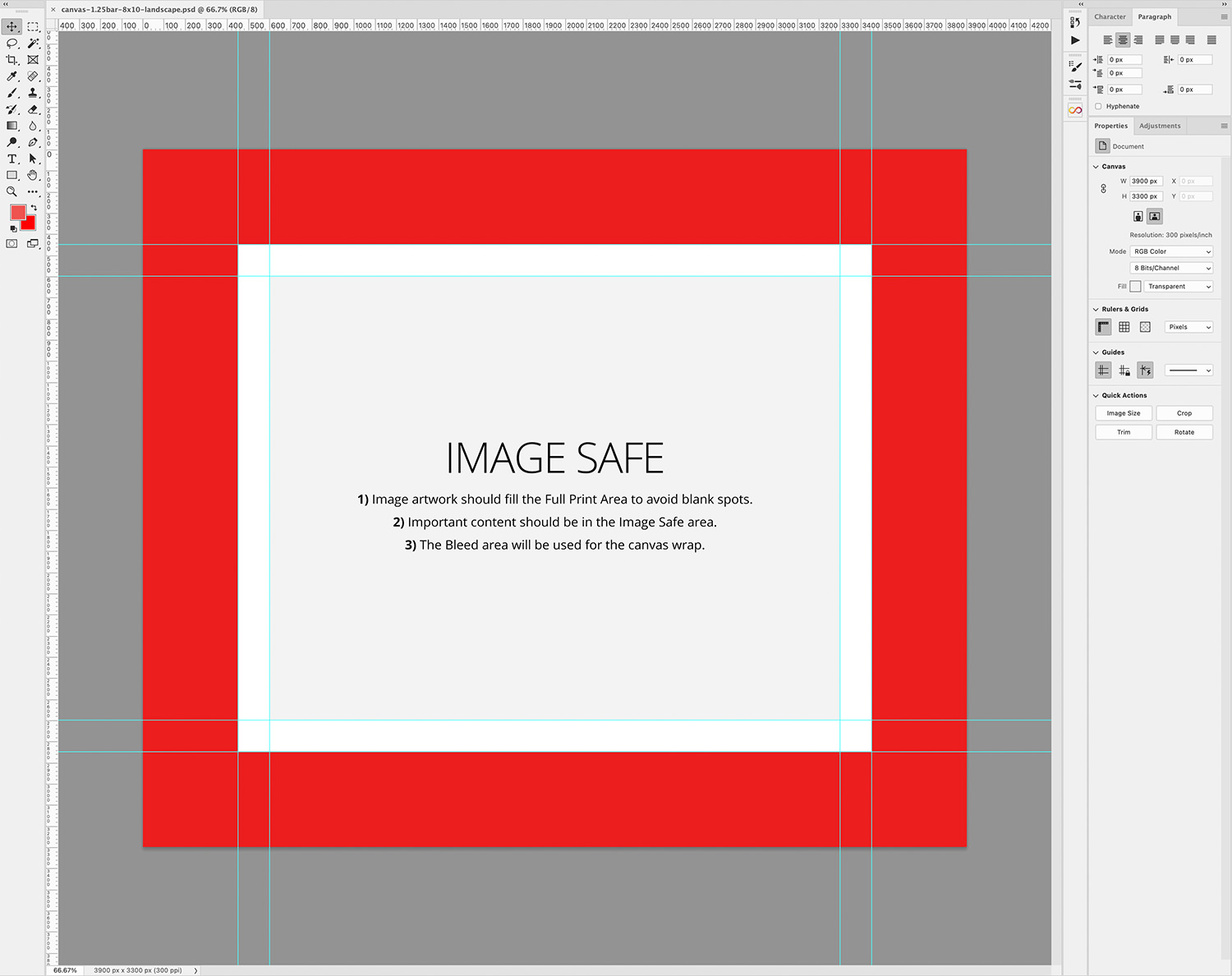This screenshot has width=1232, height=976.
Task: Select the Lasso tool
Action: click(x=12, y=44)
